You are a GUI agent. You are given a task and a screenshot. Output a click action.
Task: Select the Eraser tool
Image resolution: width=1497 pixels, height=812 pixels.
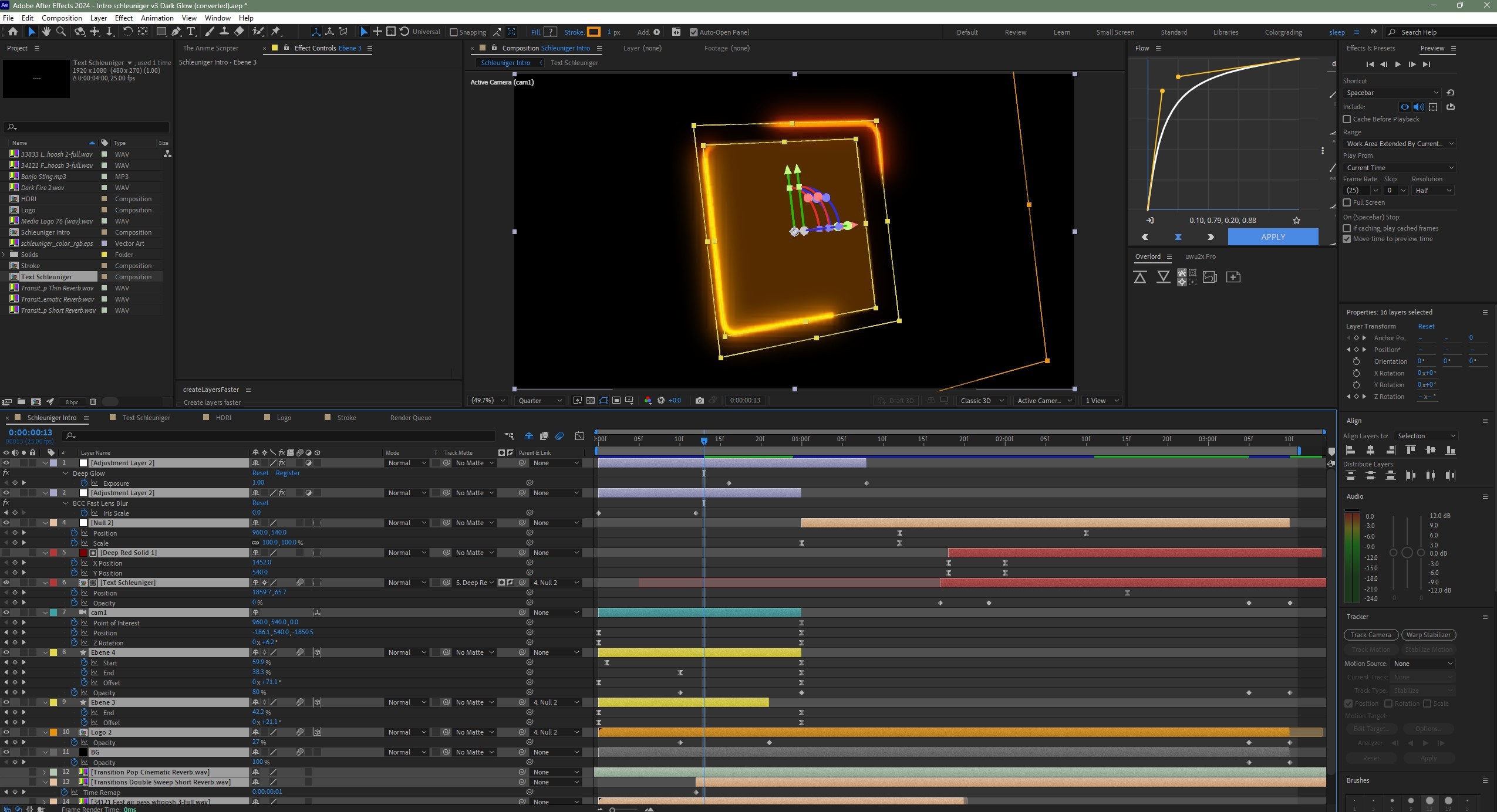pyautogui.click(x=239, y=32)
